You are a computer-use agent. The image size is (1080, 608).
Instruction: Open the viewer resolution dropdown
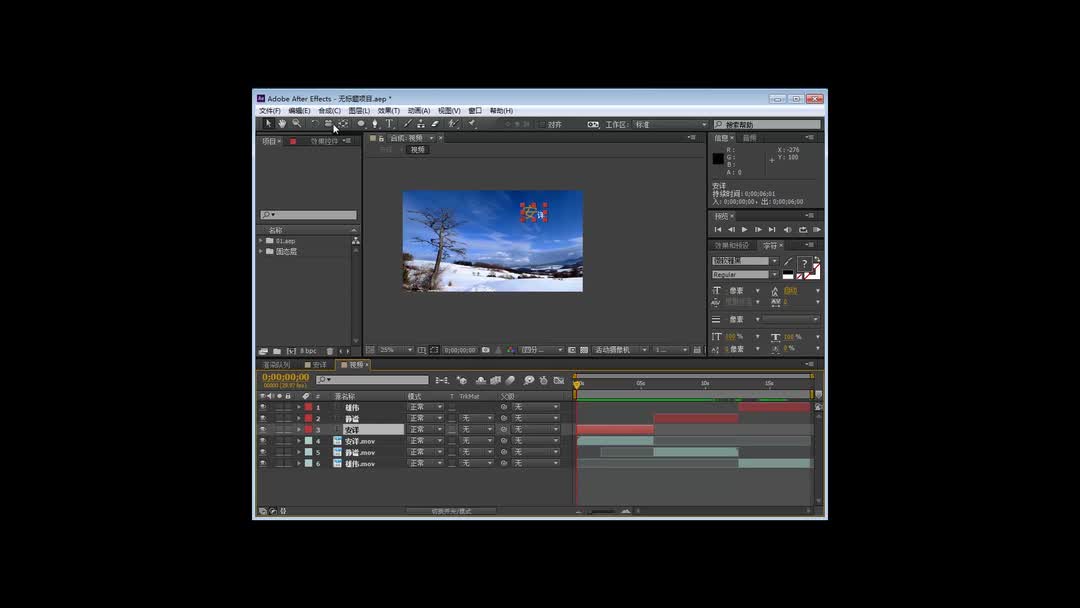tap(542, 350)
